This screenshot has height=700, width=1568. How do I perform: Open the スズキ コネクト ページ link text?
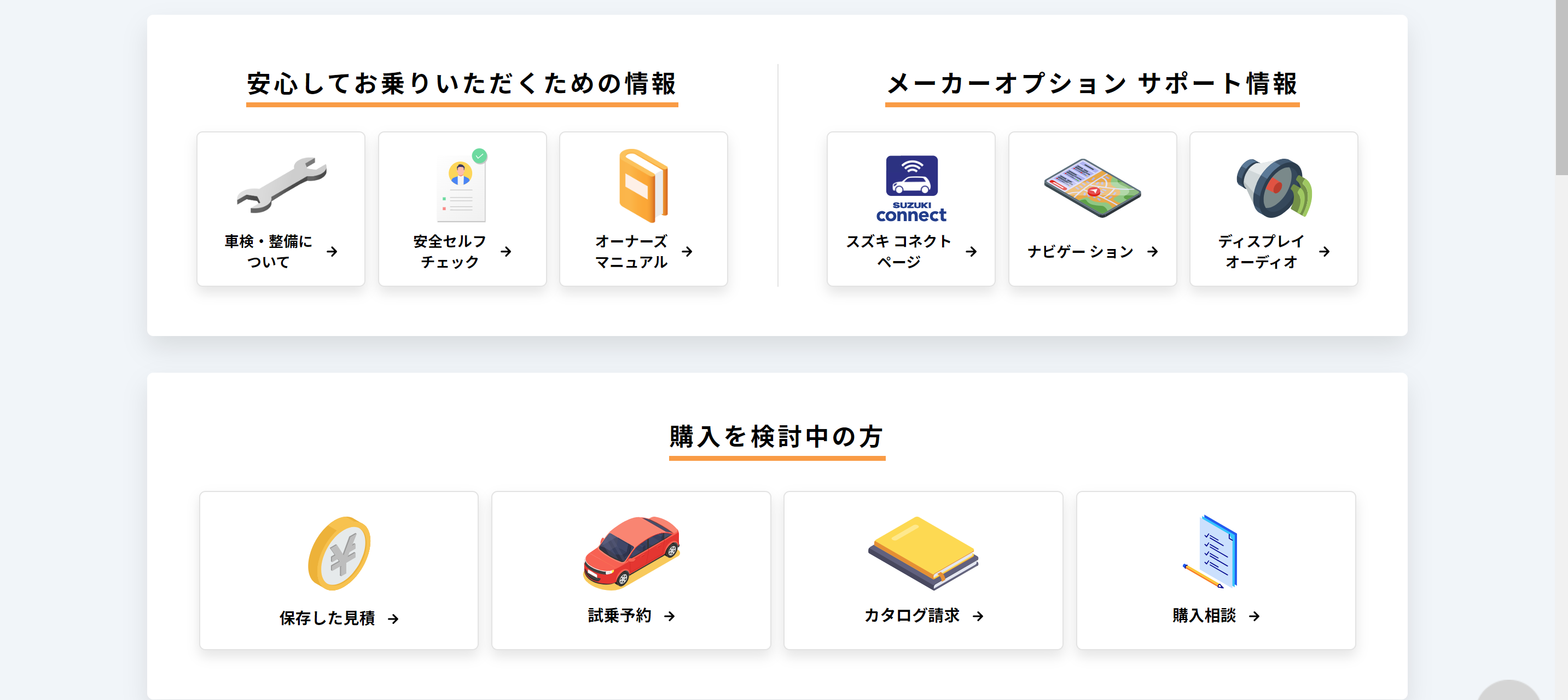pyautogui.click(x=898, y=251)
